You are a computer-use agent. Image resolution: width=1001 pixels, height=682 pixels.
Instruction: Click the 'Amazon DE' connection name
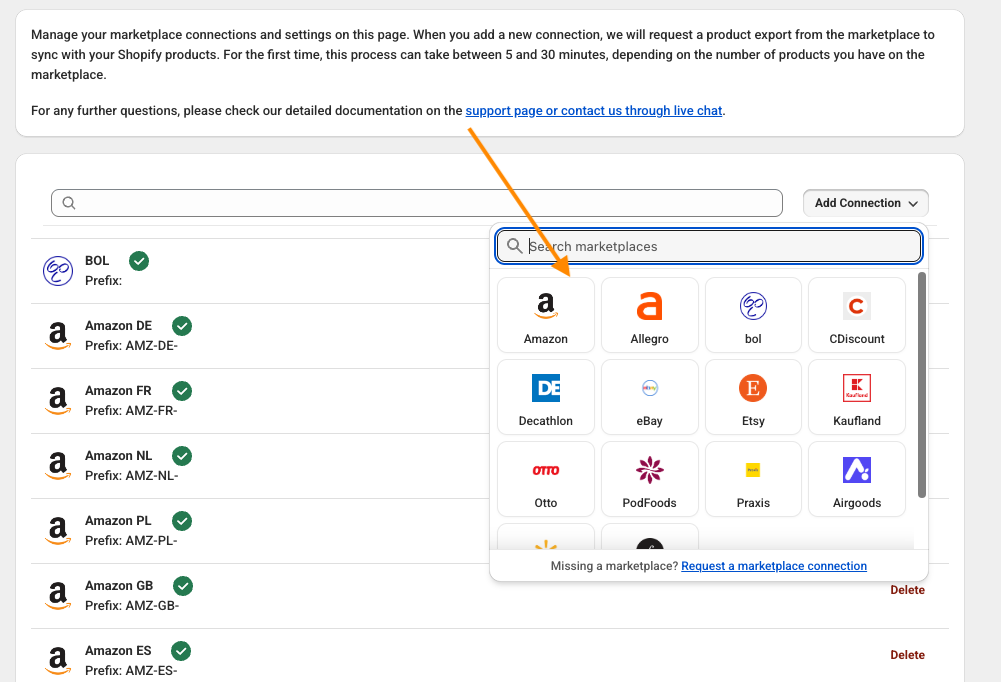(x=119, y=326)
